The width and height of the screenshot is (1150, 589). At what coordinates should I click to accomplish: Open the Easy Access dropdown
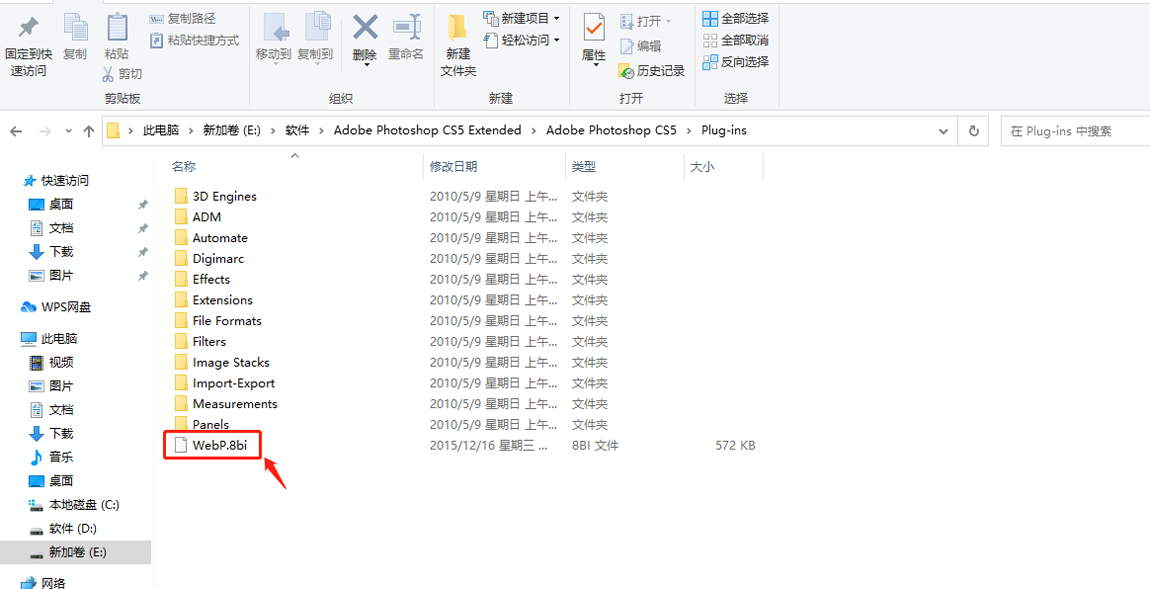(521, 40)
